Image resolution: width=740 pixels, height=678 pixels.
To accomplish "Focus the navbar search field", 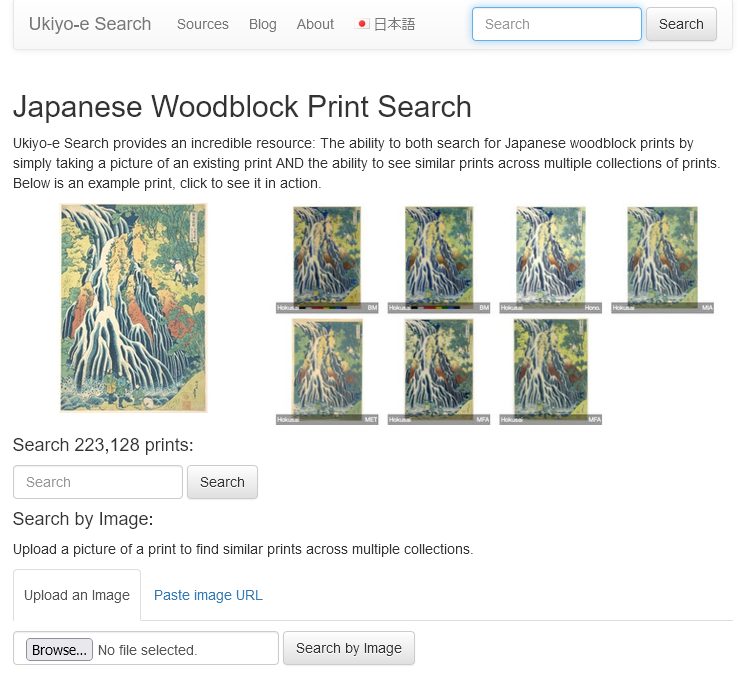I will click(x=556, y=24).
